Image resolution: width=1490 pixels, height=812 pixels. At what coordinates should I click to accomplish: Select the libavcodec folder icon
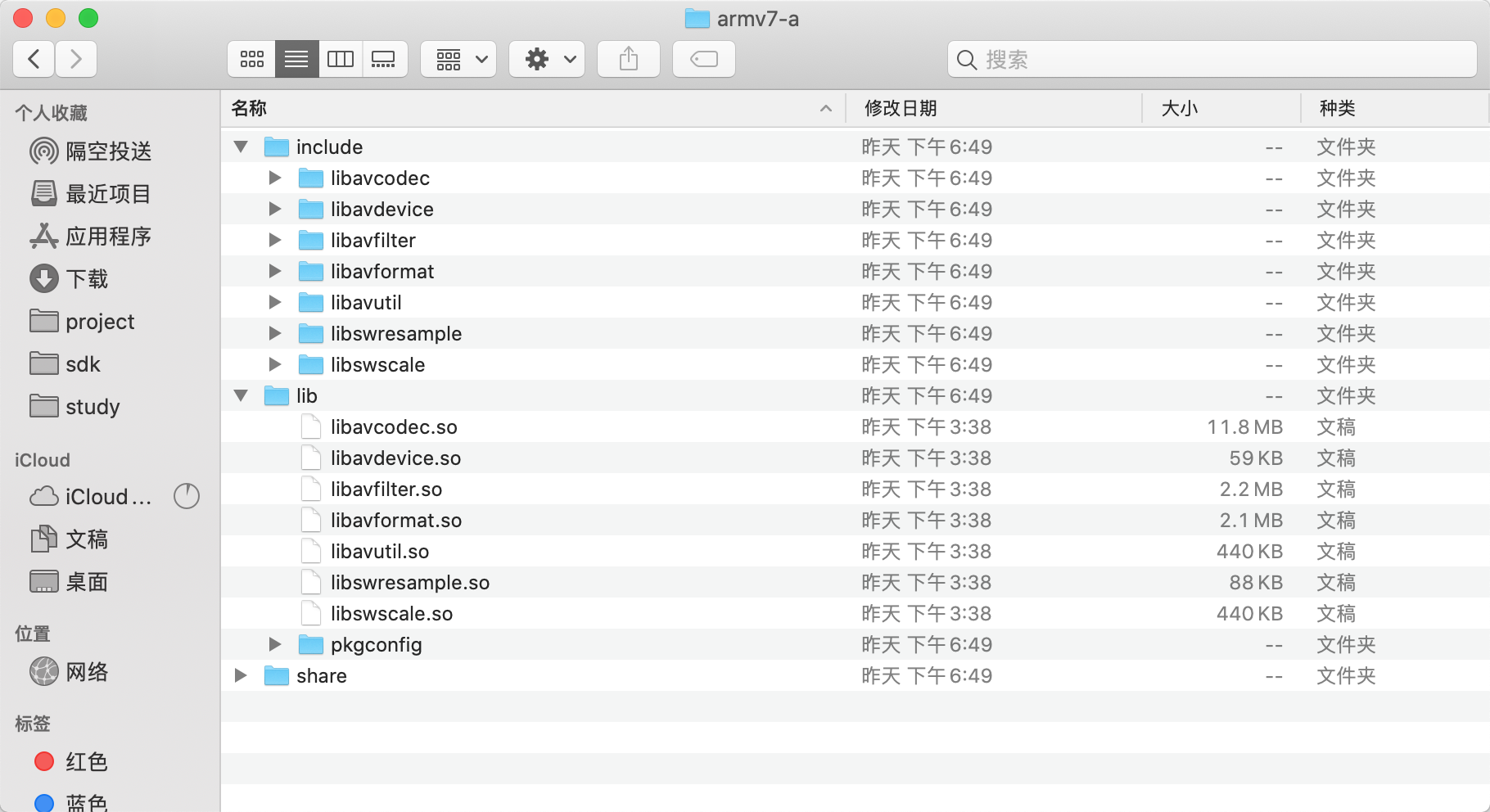311,178
